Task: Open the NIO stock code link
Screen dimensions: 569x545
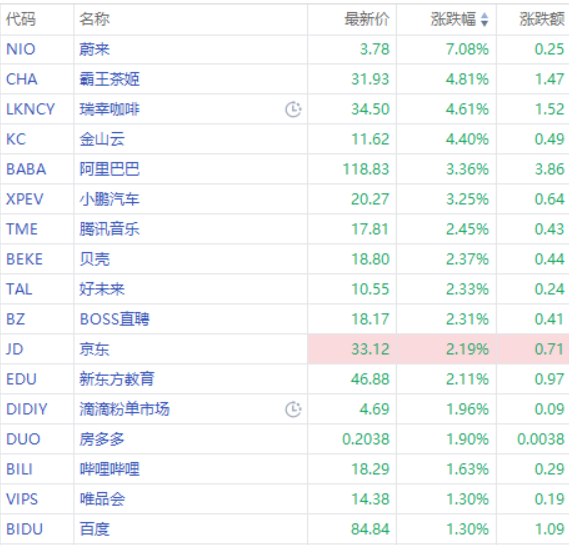Action: [x=21, y=49]
